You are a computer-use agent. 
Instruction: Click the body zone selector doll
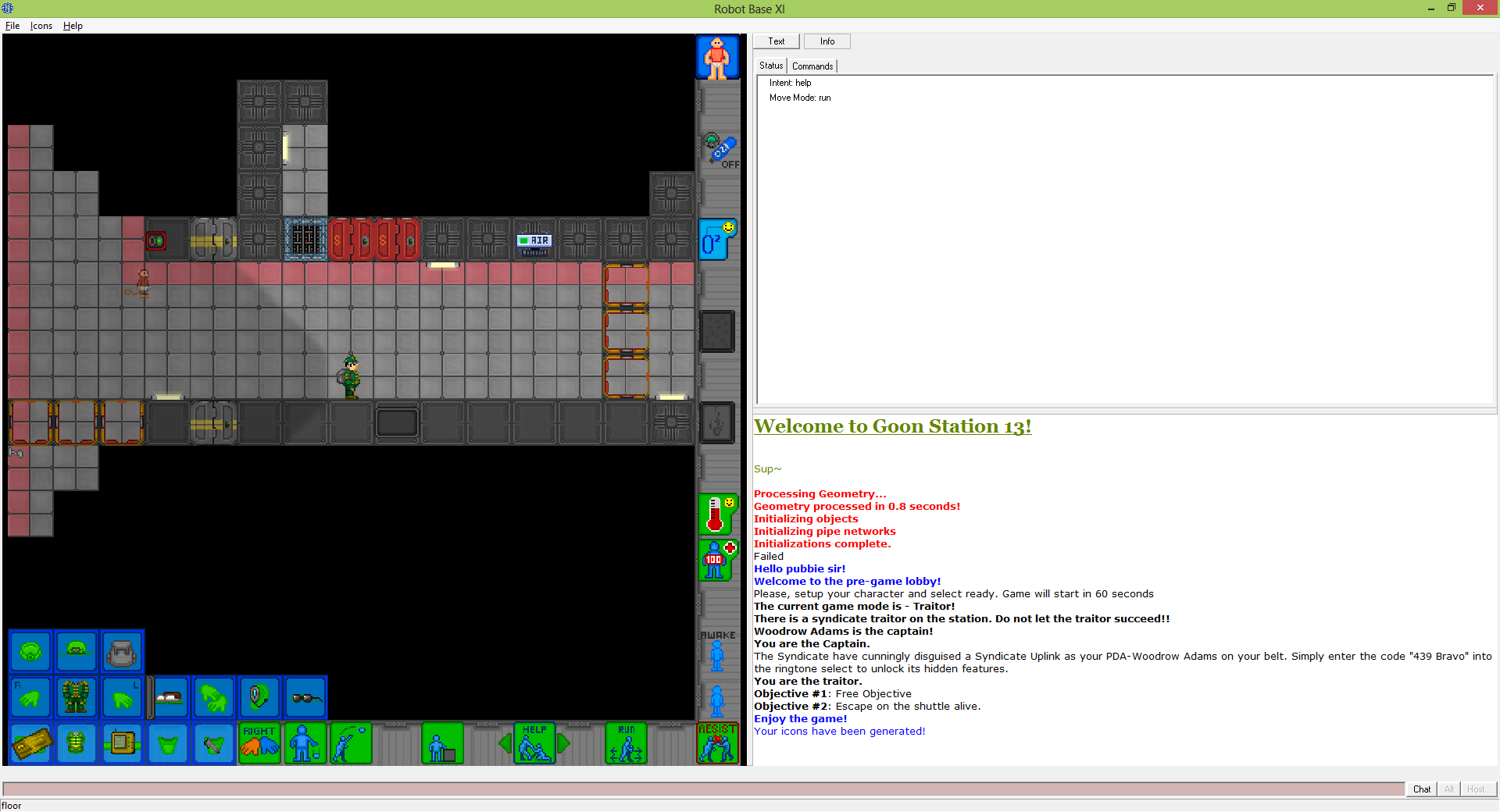[717, 57]
